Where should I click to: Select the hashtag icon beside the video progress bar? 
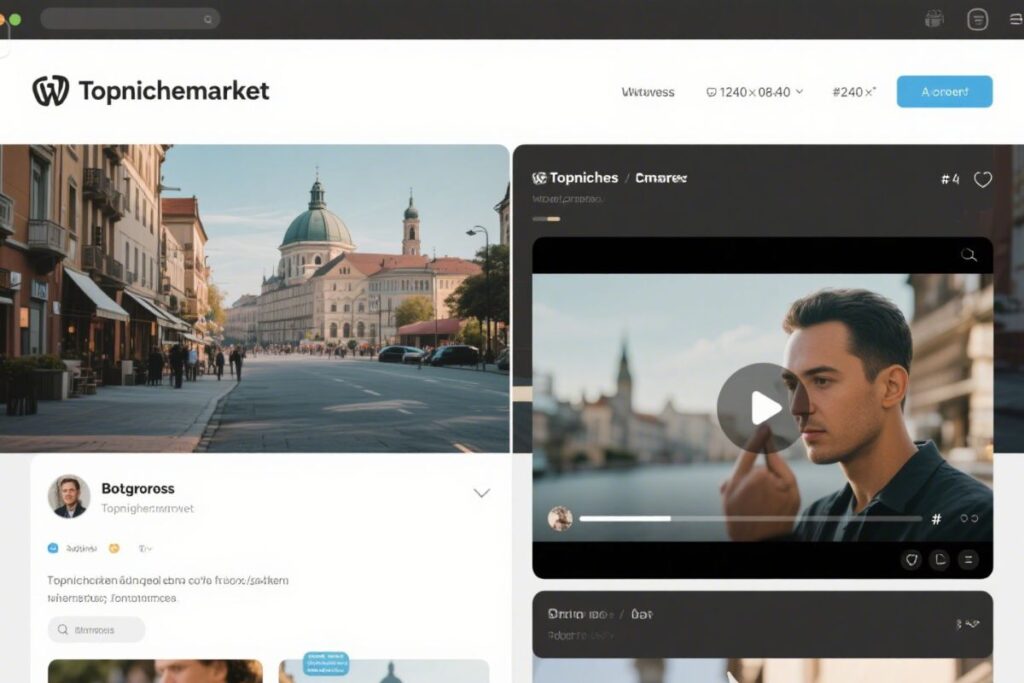tap(934, 518)
